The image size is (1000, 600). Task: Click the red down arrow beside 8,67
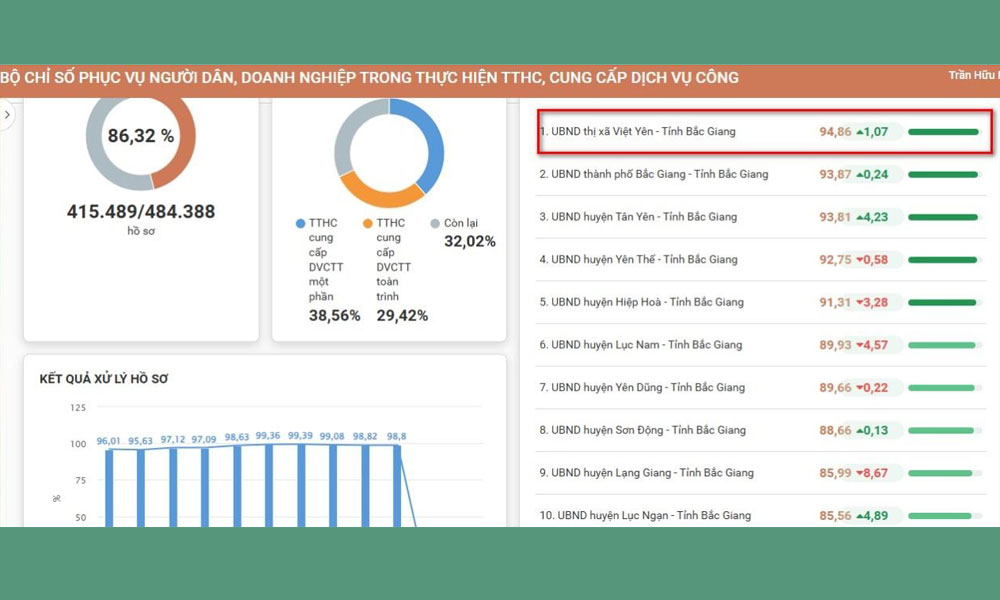coord(860,473)
